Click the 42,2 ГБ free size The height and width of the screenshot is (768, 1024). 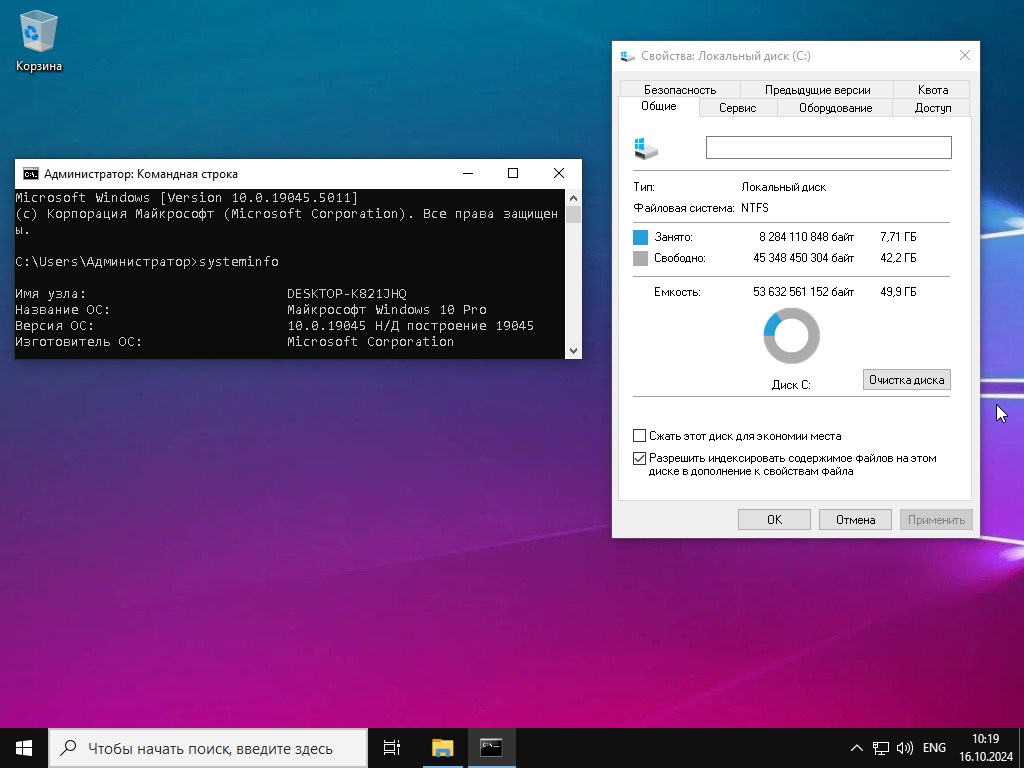(x=898, y=258)
